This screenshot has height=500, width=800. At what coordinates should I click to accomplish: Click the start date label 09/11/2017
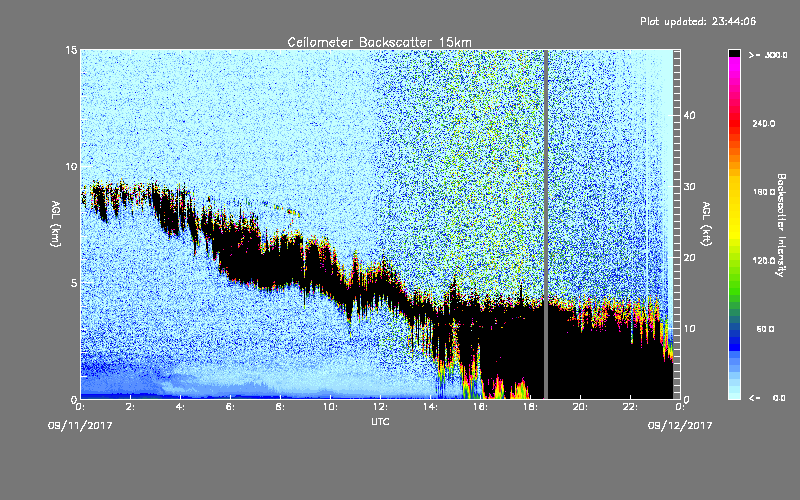pos(80,425)
